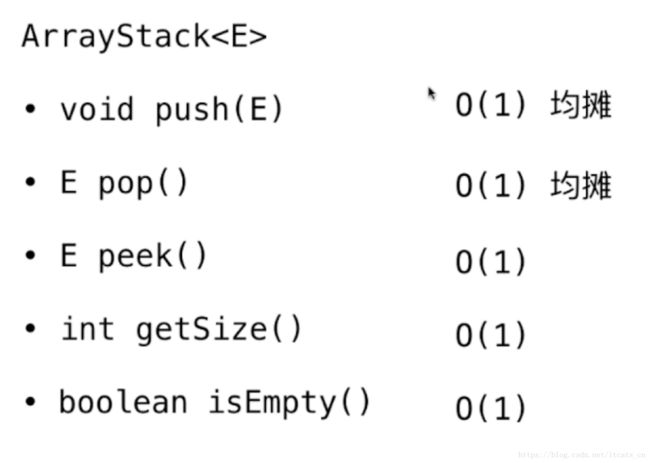Select the pop() method text
The width and height of the screenshot is (650, 463).
143,184
